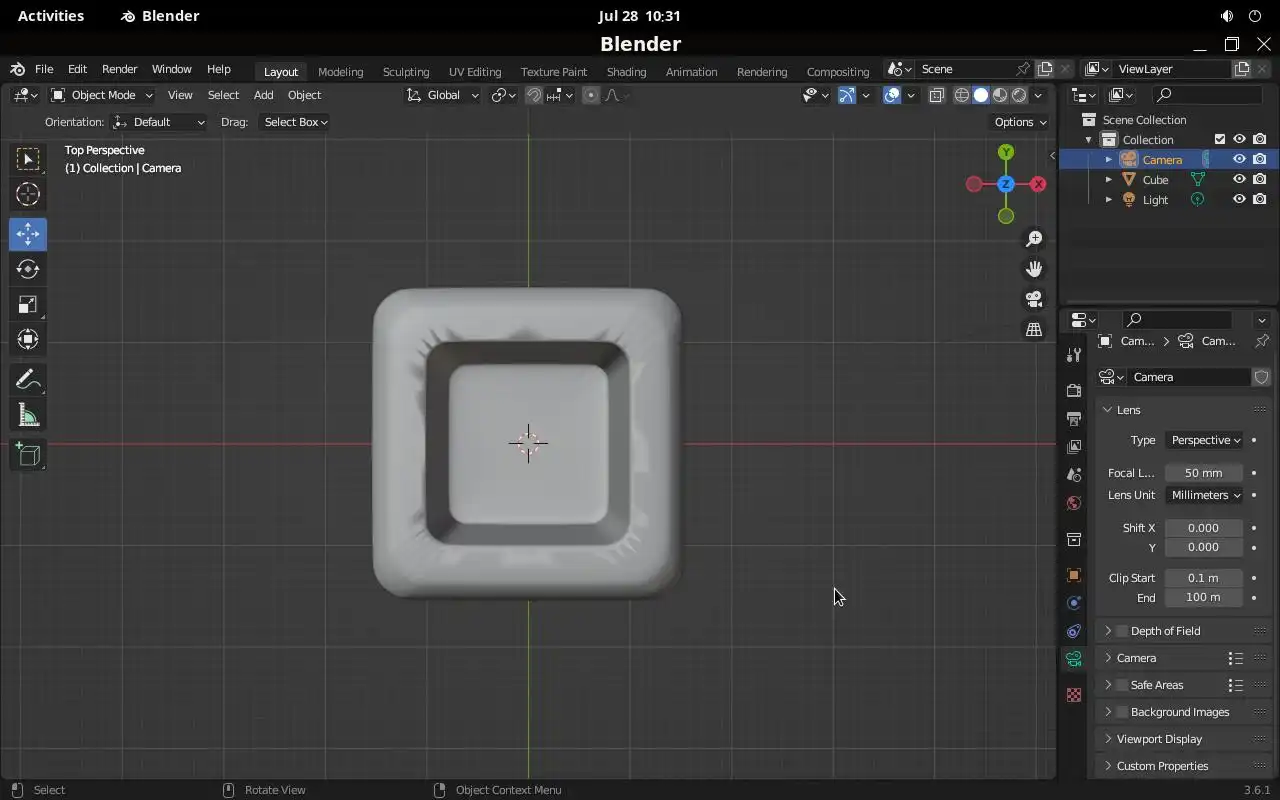Open the Object Constraints properties tab
This screenshot has height=800, width=1280.
[x=1074, y=631]
